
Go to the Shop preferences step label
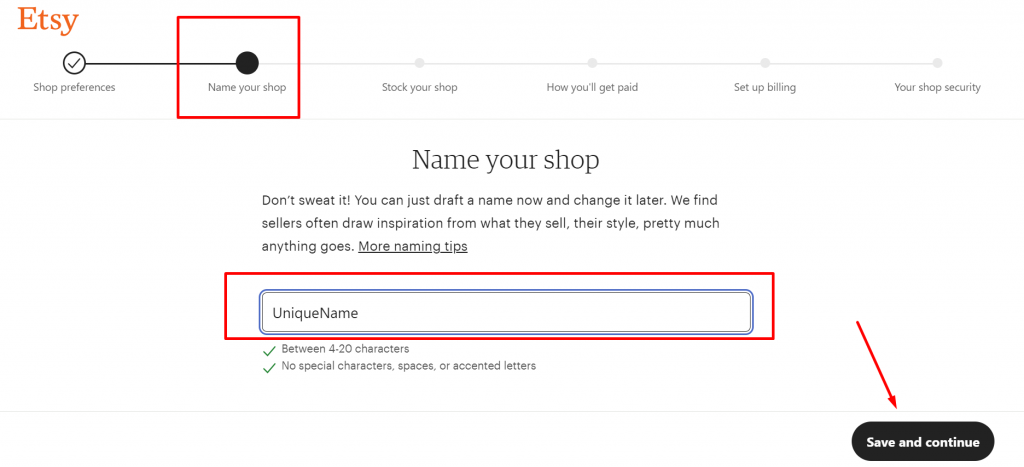click(x=74, y=87)
